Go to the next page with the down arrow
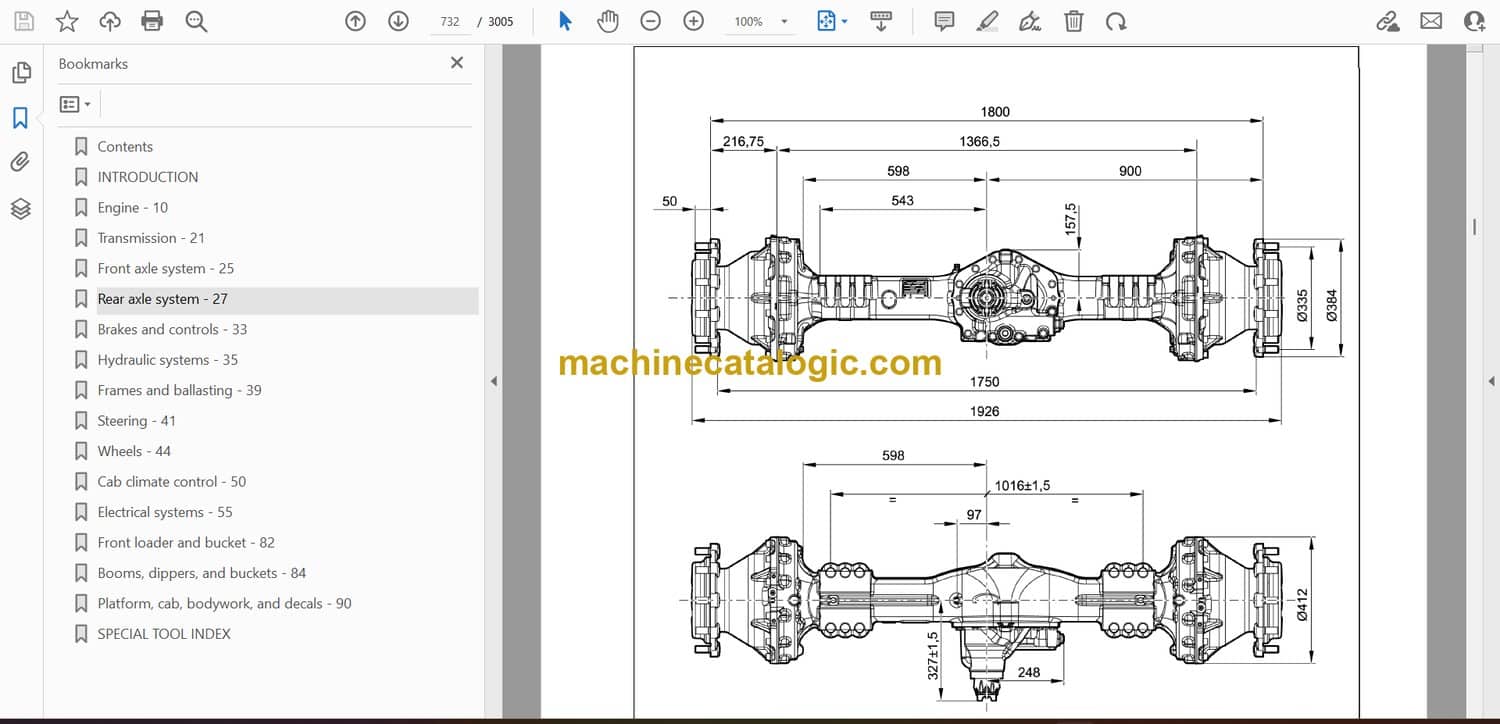 coord(398,21)
